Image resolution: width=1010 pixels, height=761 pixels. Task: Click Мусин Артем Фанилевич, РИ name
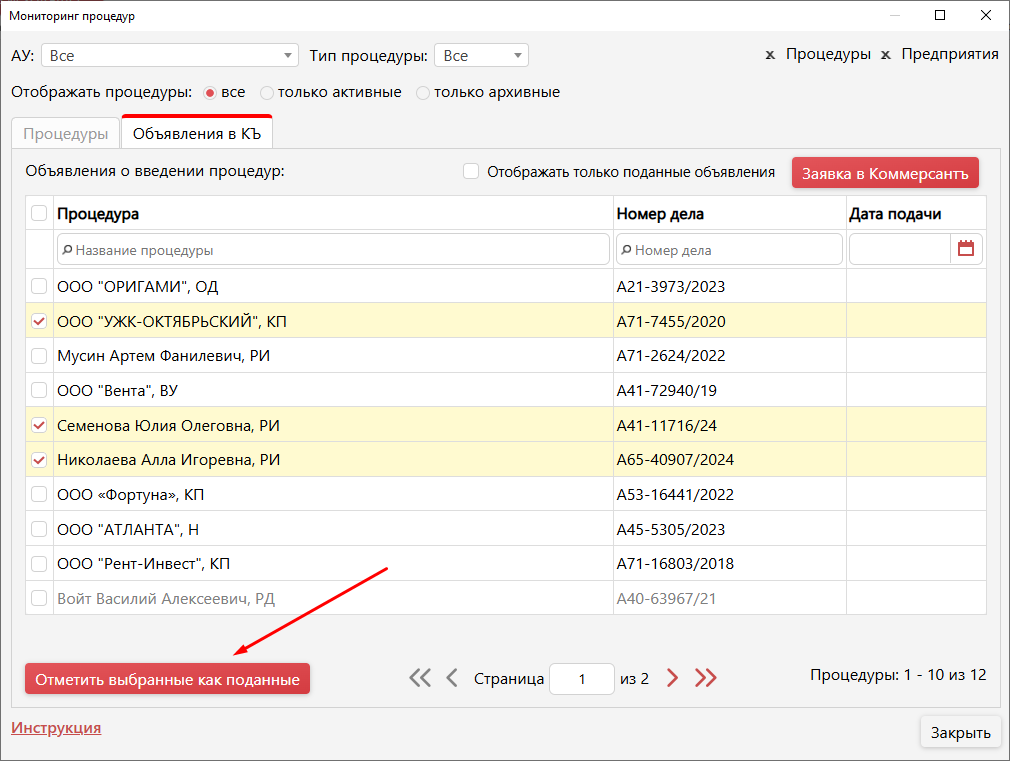pos(164,356)
